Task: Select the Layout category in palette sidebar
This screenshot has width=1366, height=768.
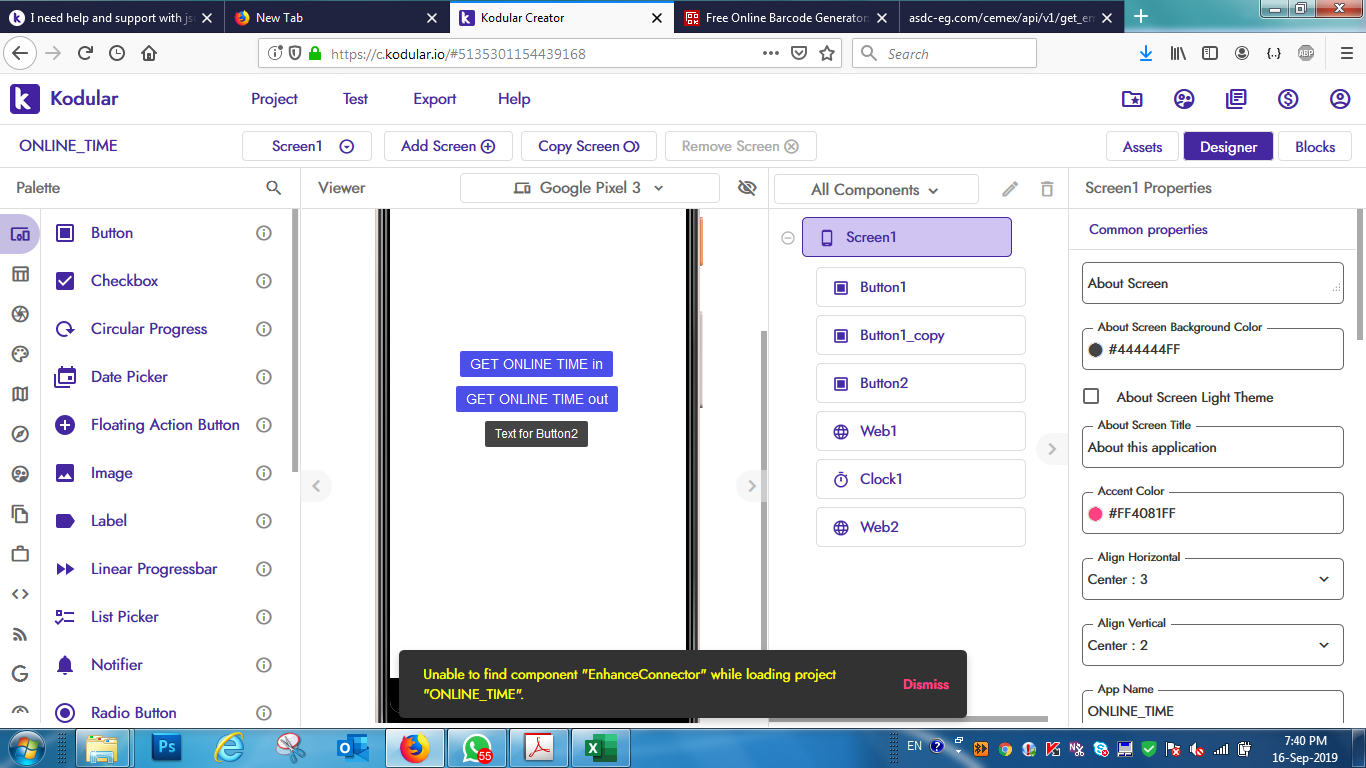Action: click(20, 274)
